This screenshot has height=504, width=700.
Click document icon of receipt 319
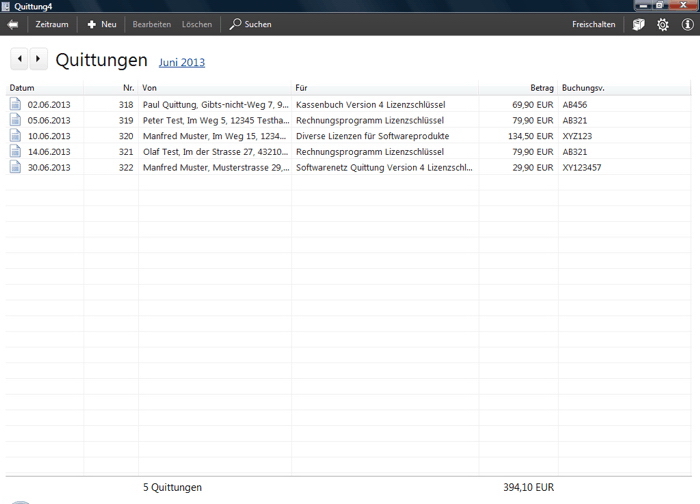coord(15,120)
